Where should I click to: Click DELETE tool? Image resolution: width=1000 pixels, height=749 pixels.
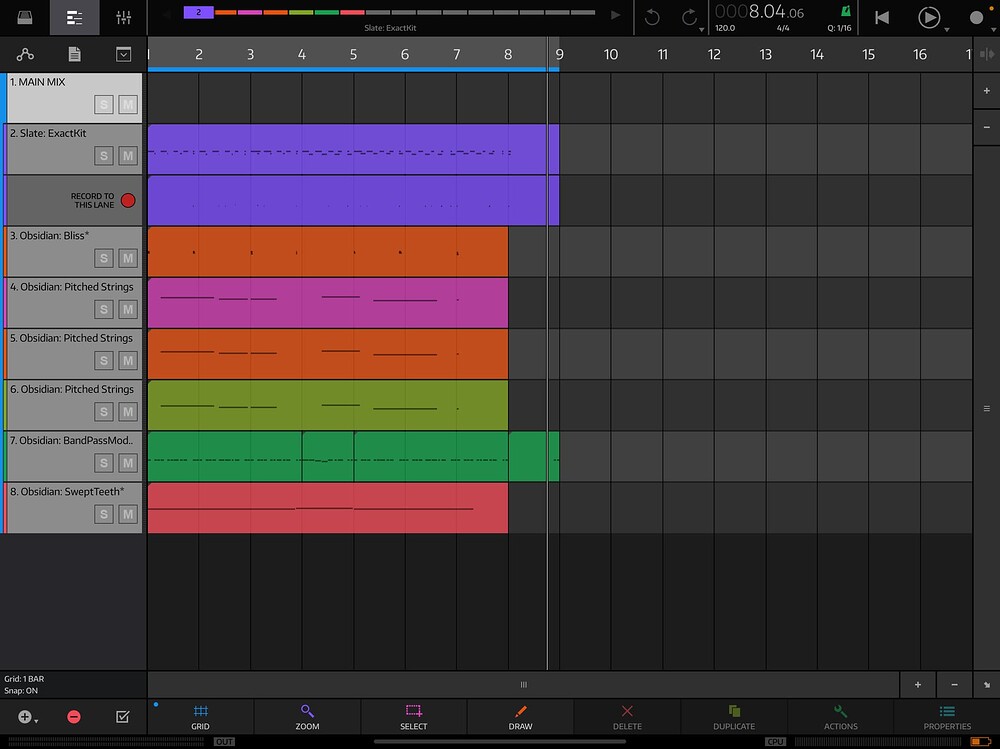pyautogui.click(x=627, y=717)
